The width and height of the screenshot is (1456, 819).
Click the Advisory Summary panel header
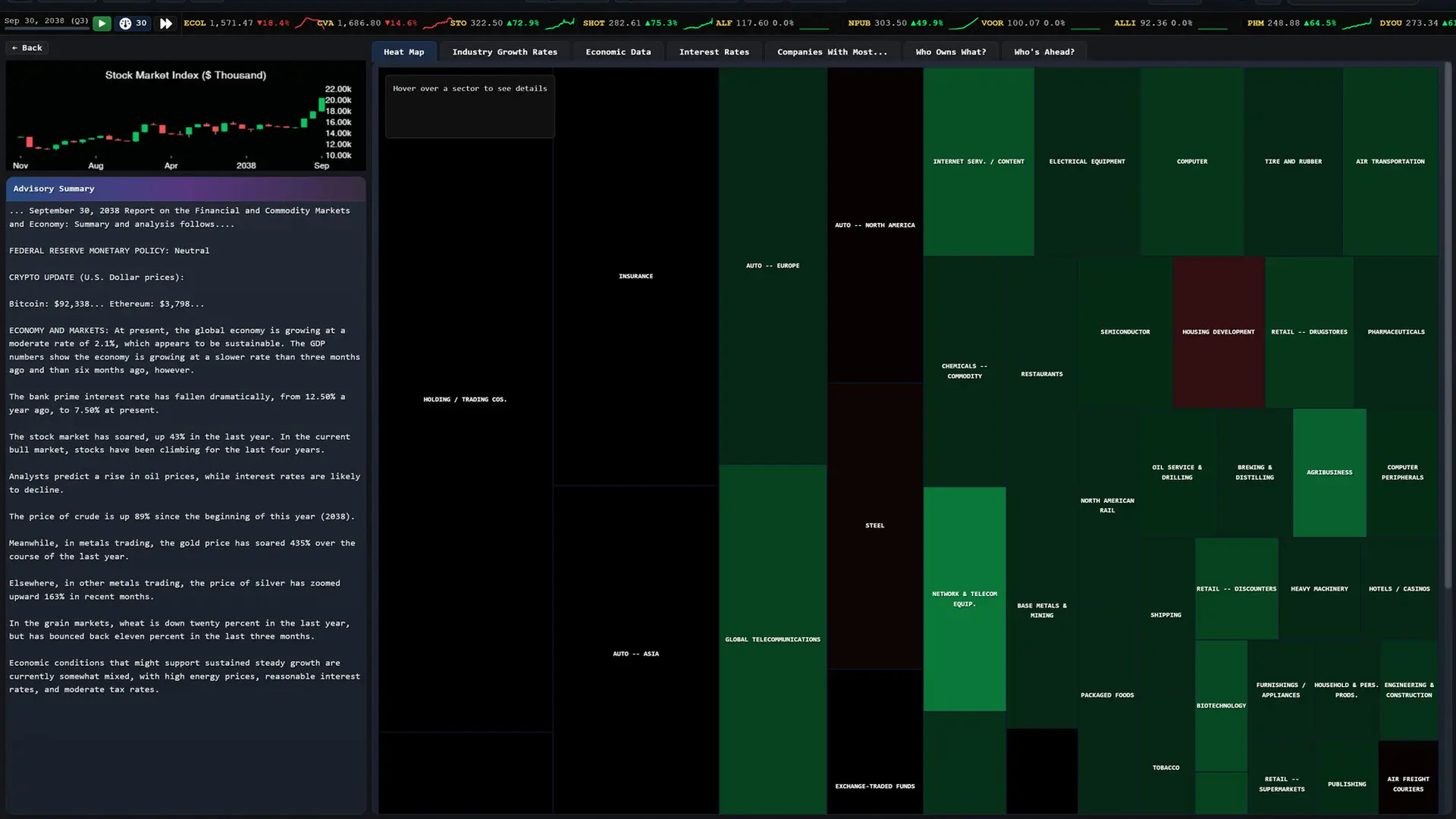(186, 189)
